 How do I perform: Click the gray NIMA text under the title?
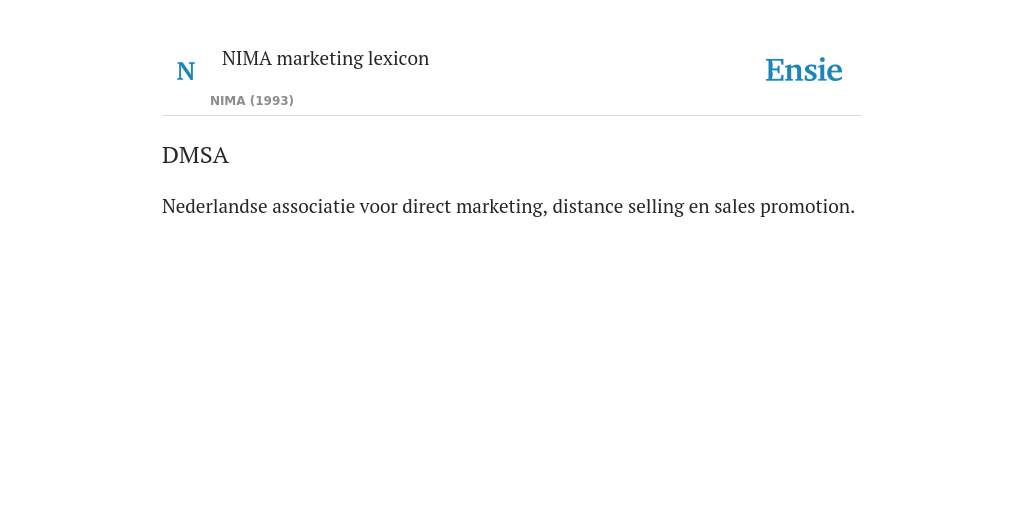(227, 101)
